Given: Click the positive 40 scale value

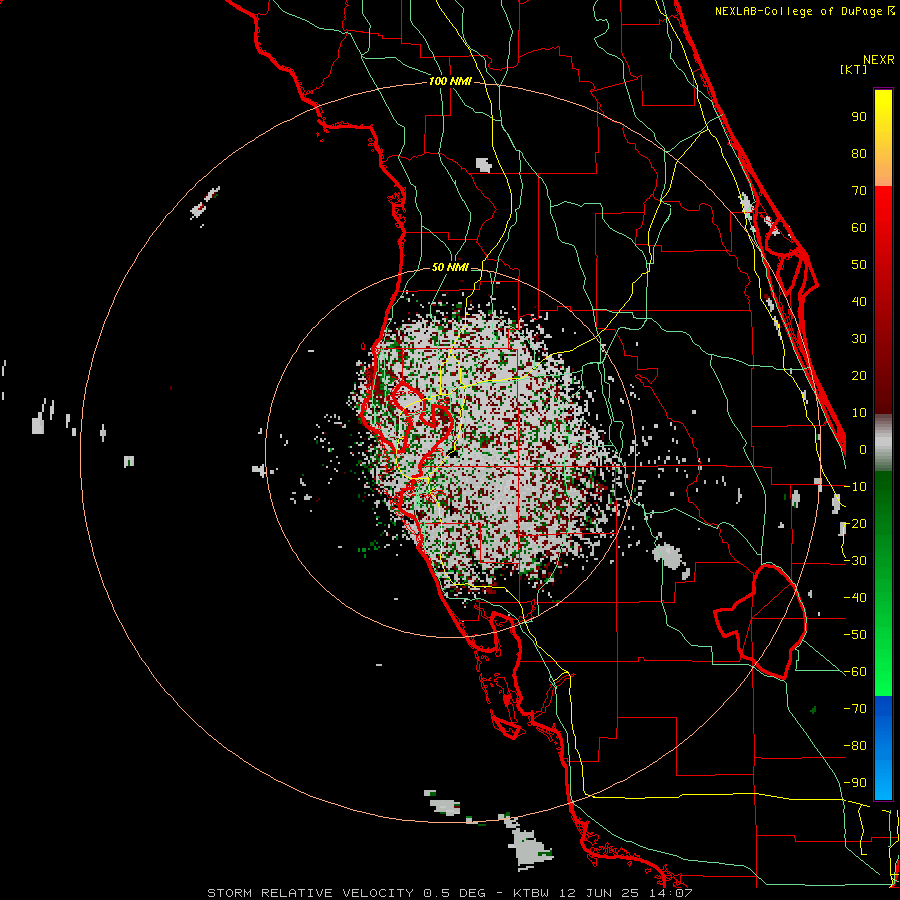Looking at the screenshot, I should pyautogui.click(x=859, y=301).
